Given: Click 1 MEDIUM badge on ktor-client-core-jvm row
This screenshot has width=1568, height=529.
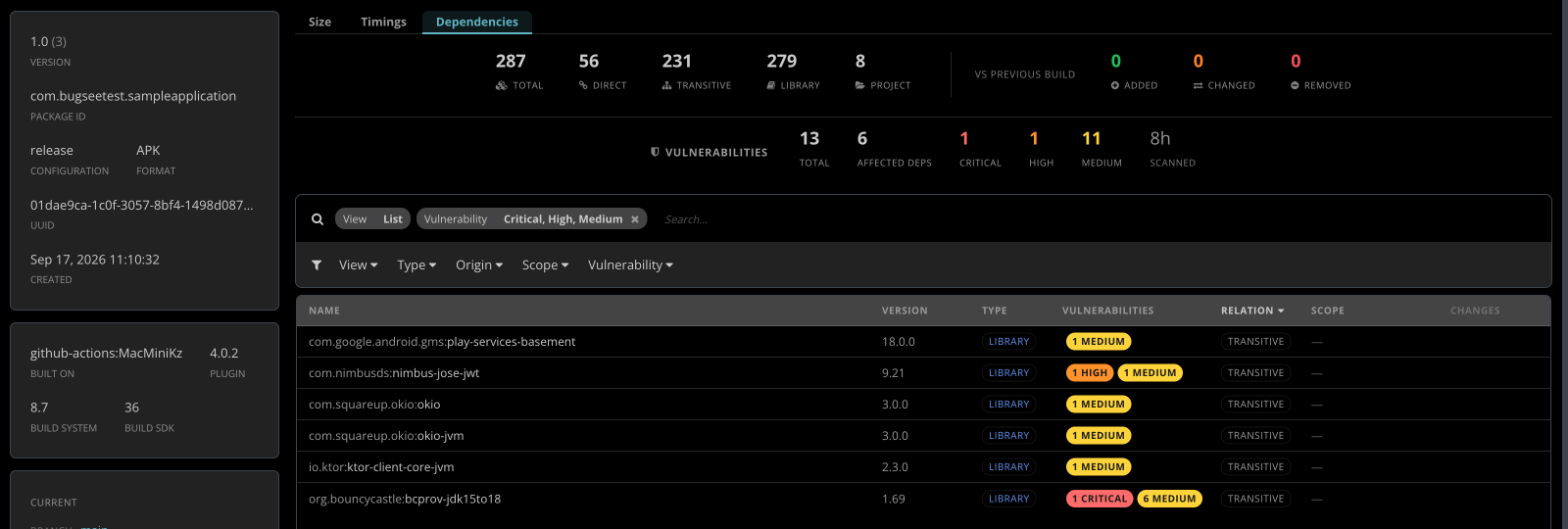Looking at the screenshot, I should [x=1098, y=467].
